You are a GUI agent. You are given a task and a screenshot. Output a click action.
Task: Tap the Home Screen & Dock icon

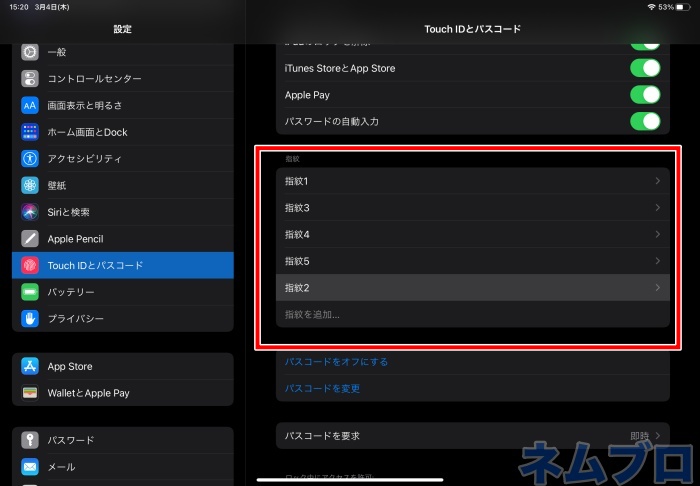coord(30,132)
